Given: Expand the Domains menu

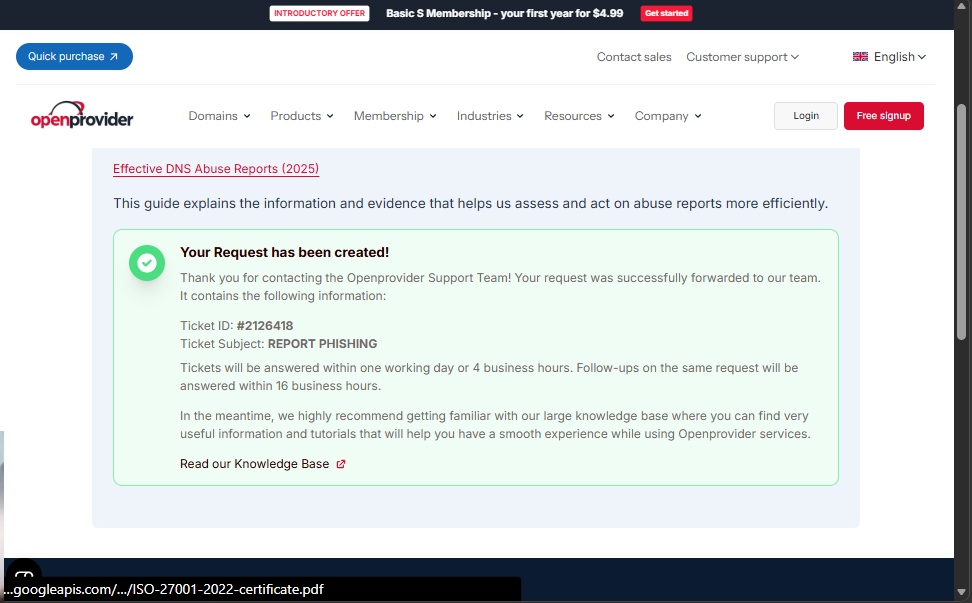Looking at the screenshot, I should click(219, 116).
